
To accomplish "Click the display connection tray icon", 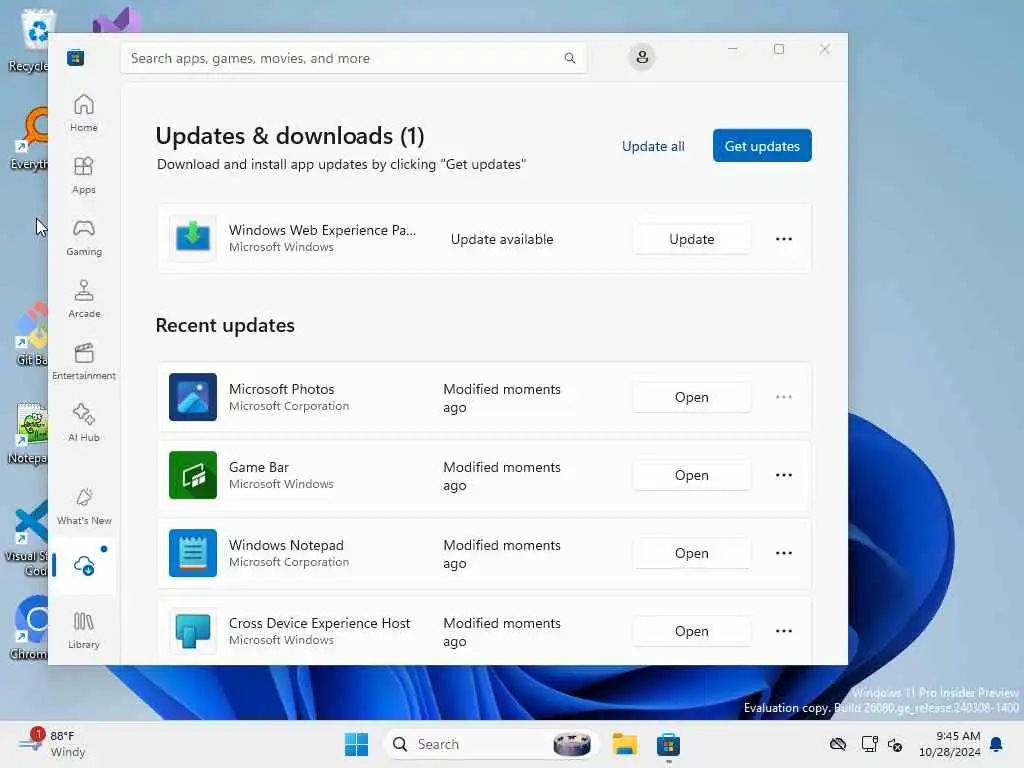I will click(869, 744).
